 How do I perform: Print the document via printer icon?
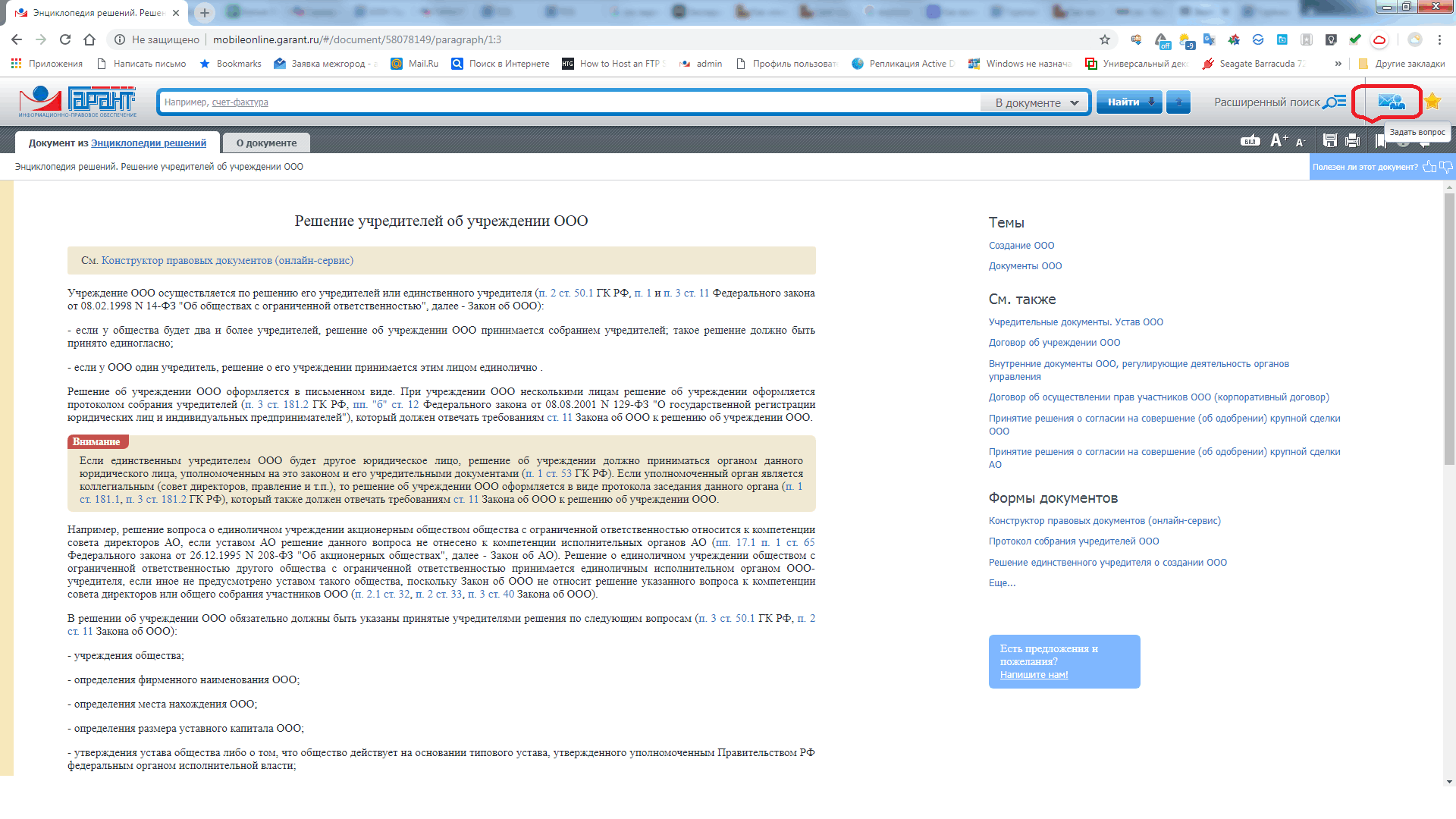[x=1352, y=140]
